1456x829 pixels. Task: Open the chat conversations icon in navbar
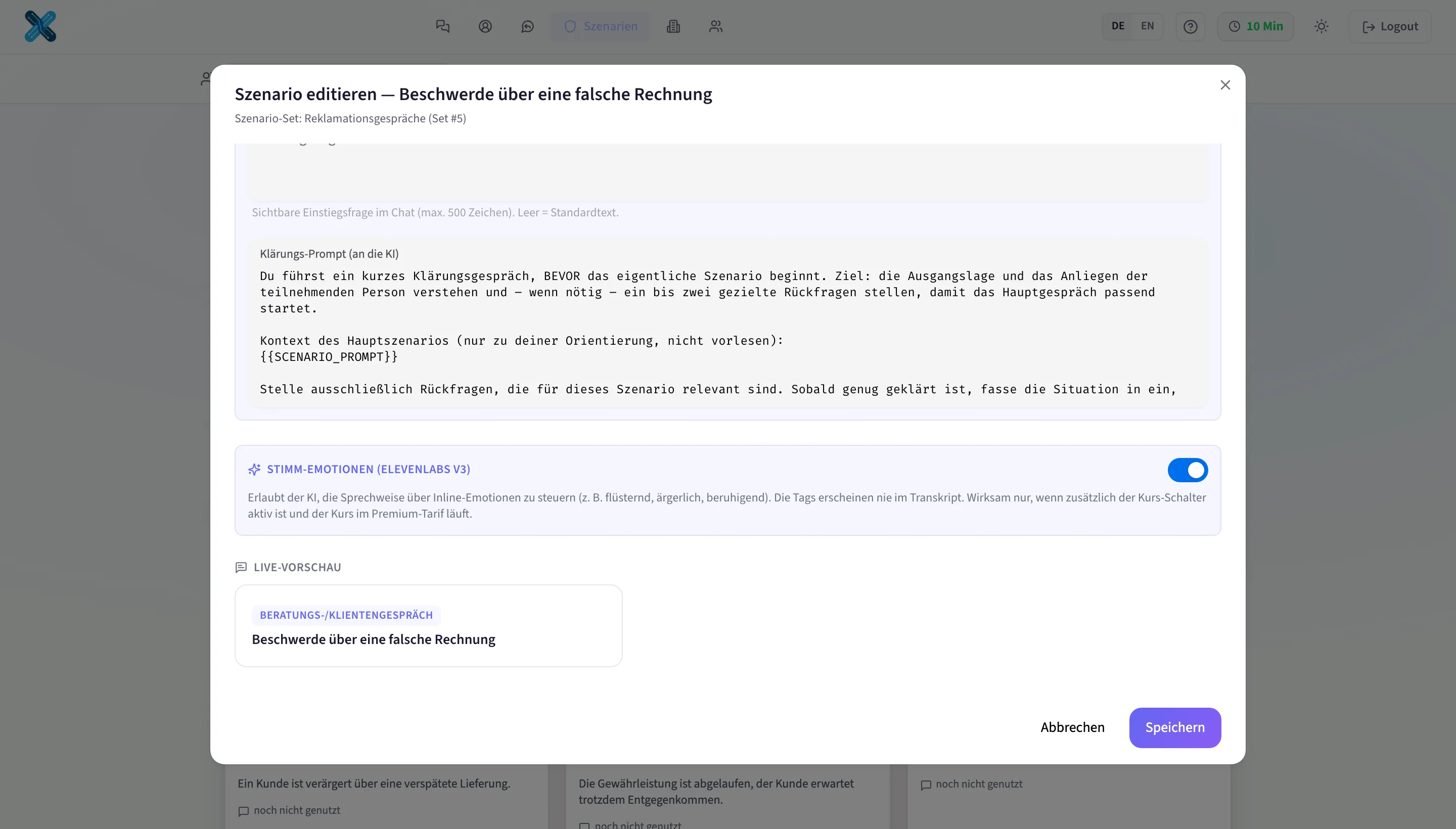pos(442,26)
